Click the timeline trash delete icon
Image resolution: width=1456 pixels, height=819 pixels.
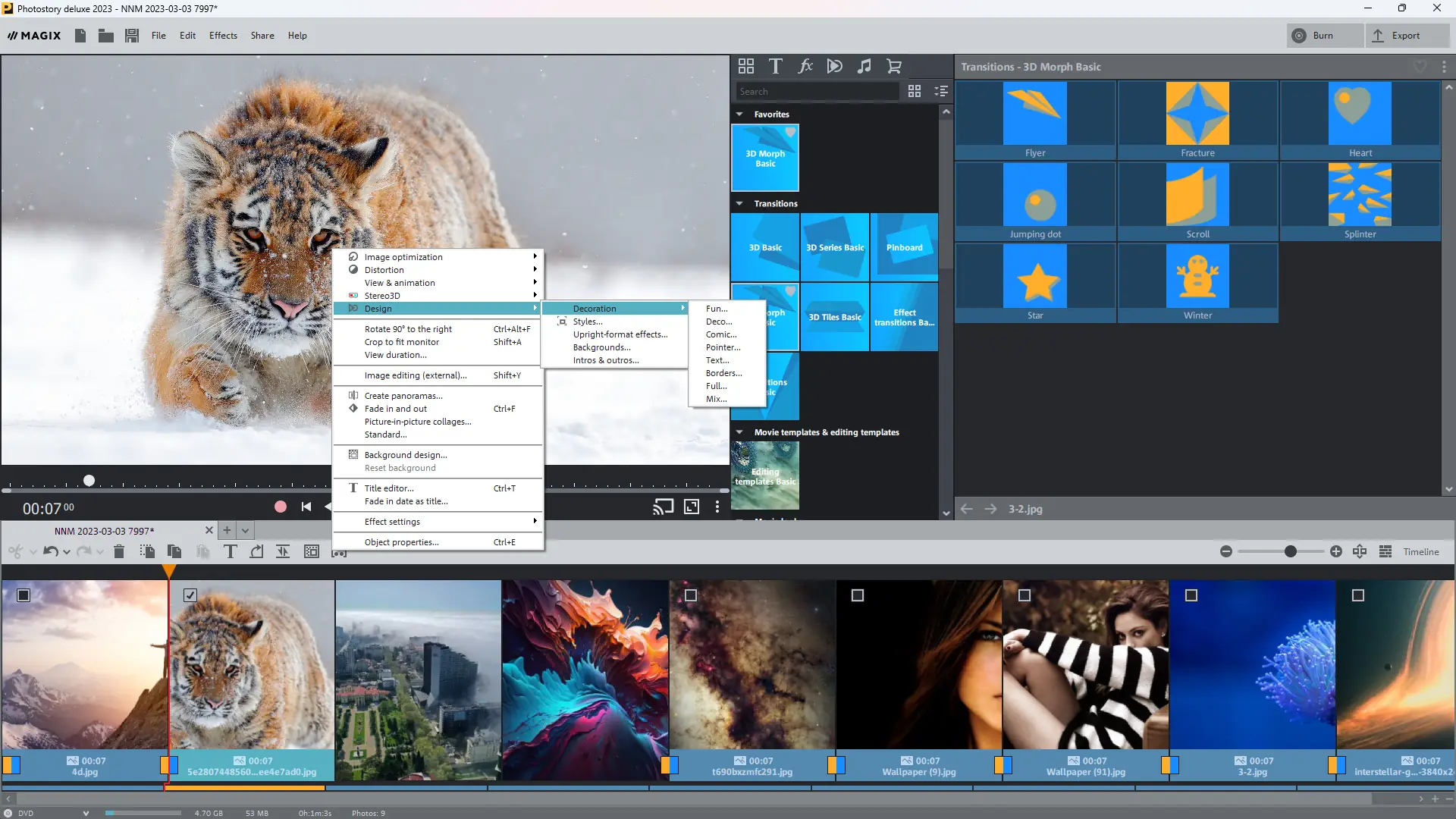(x=119, y=551)
